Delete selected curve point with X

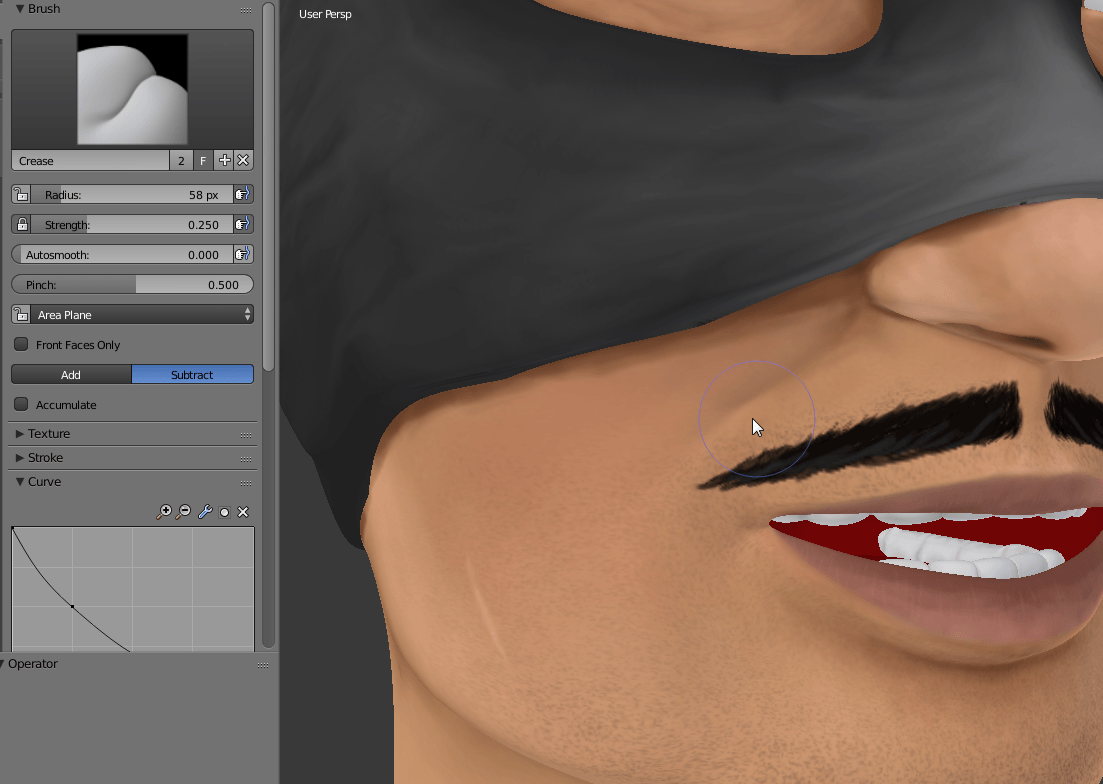pyautogui.click(x=243, y=512)
